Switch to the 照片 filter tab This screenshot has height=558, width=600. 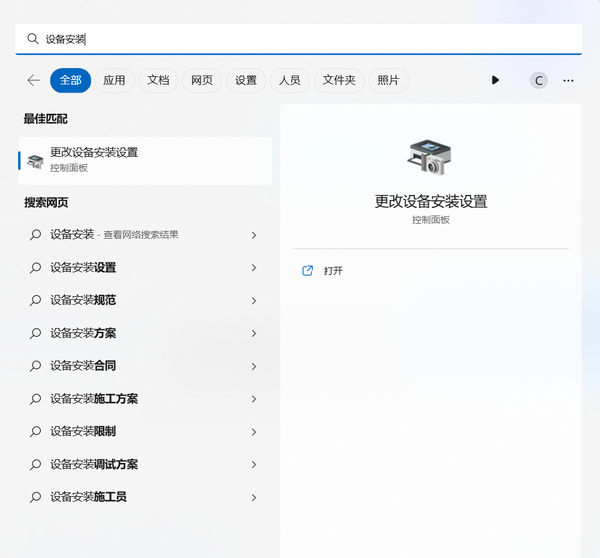point(388,80)
